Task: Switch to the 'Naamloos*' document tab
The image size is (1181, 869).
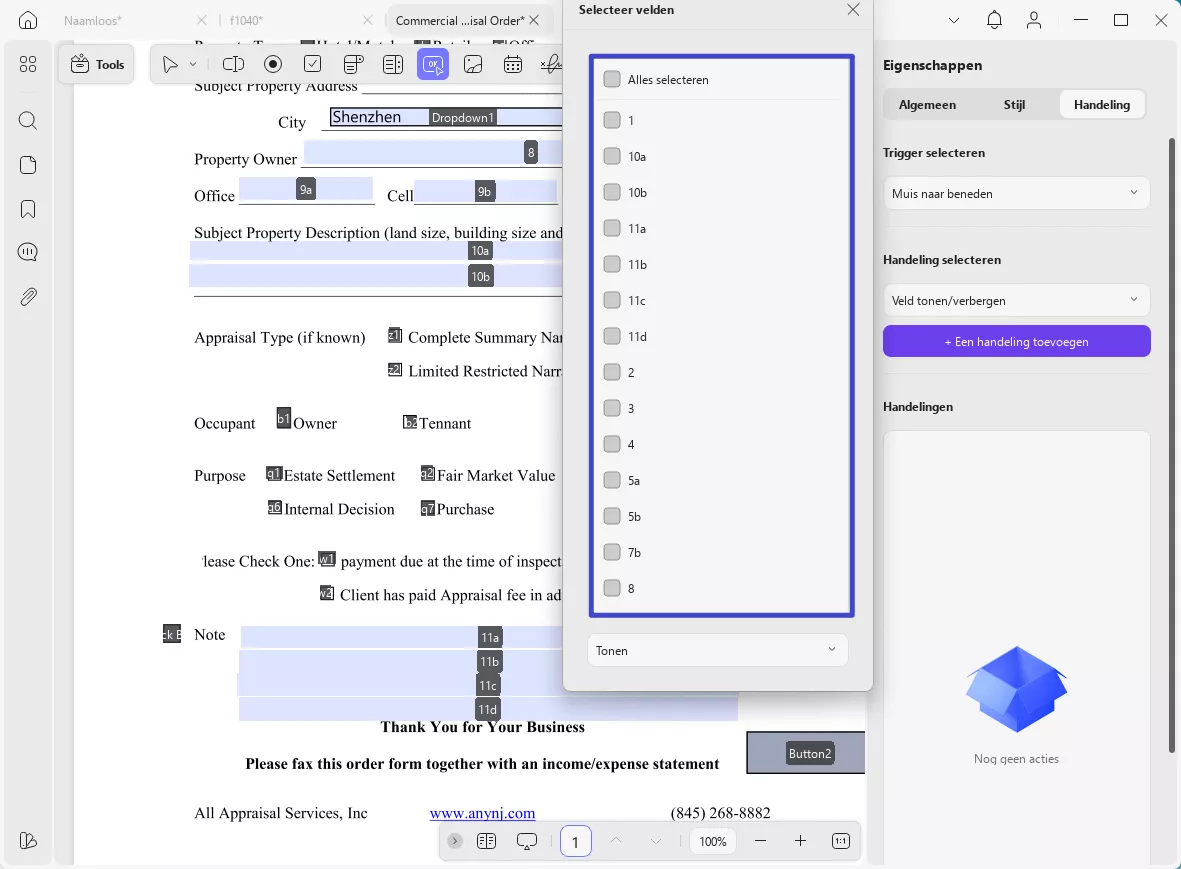Action: pos(93,20)
